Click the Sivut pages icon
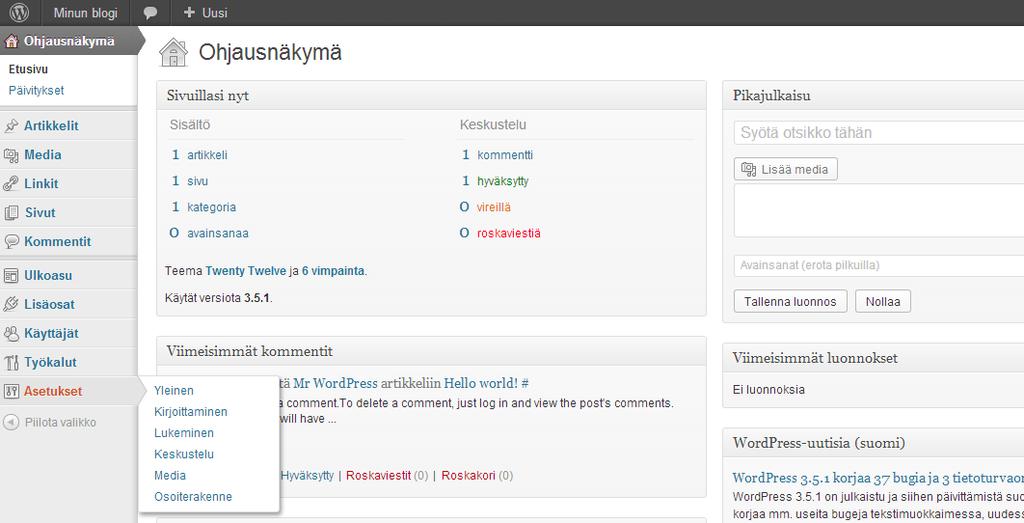The width and height of the screenshot is (1024, 523). point(11,213)
